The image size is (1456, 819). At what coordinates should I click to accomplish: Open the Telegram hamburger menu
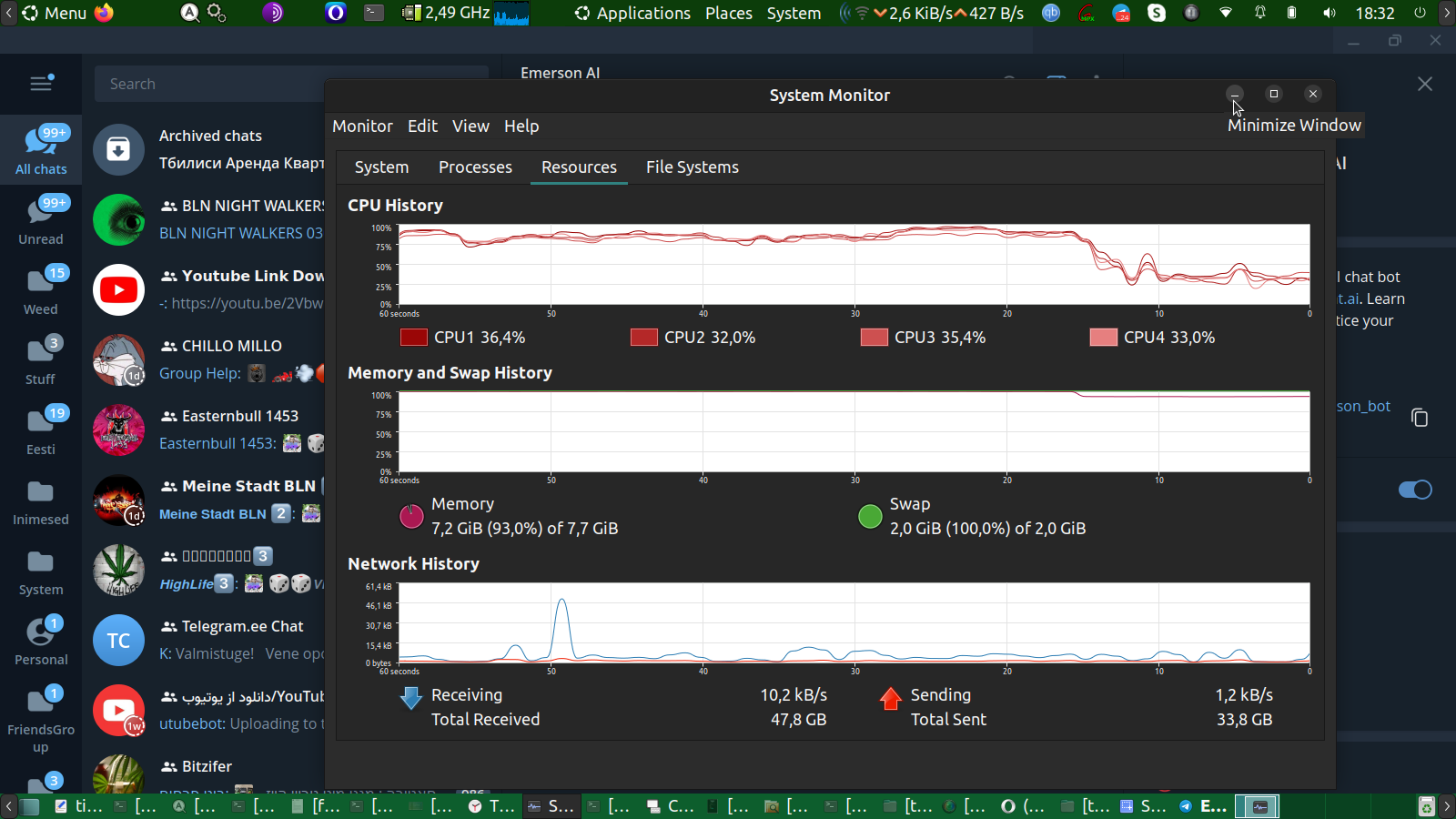click(x=41, y=84)
